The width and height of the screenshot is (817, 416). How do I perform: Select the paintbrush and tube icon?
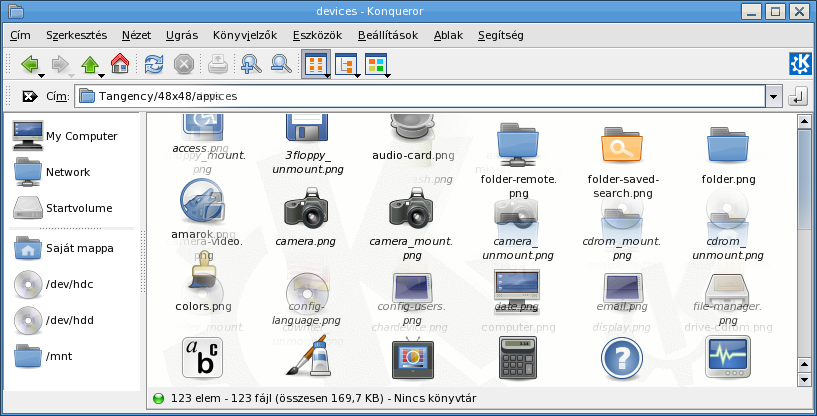coord(308,357)
